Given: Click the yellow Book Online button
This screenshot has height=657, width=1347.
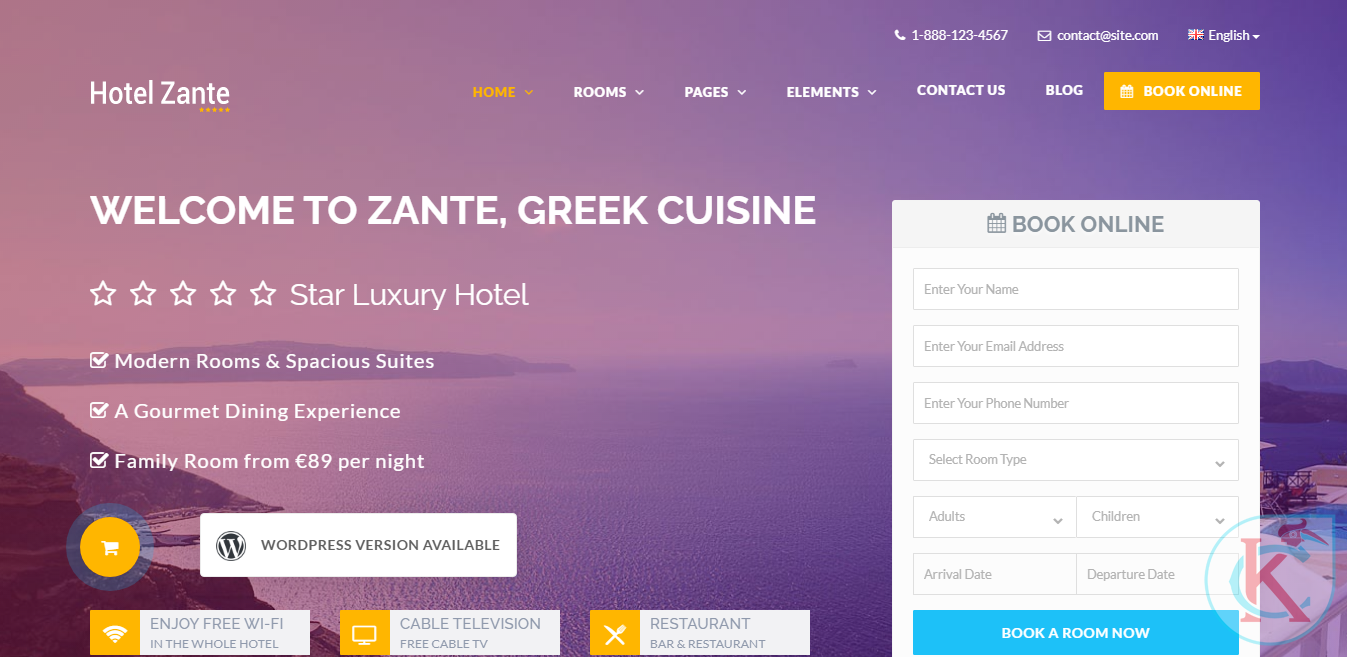Looking at the screenshot, I should click(x=1182, y=91).
